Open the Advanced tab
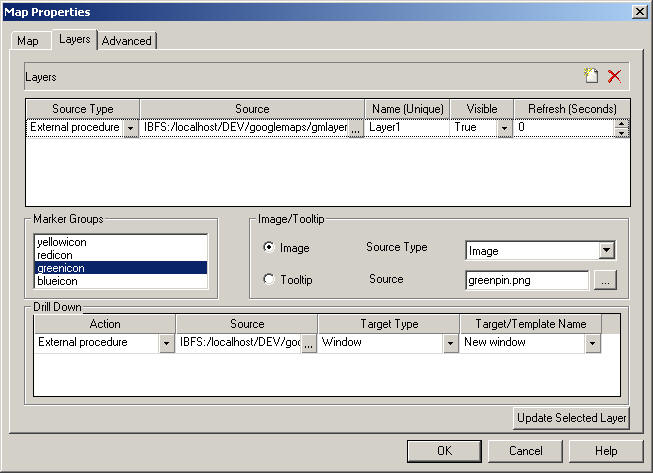653x473 pixels. point(127,41)
